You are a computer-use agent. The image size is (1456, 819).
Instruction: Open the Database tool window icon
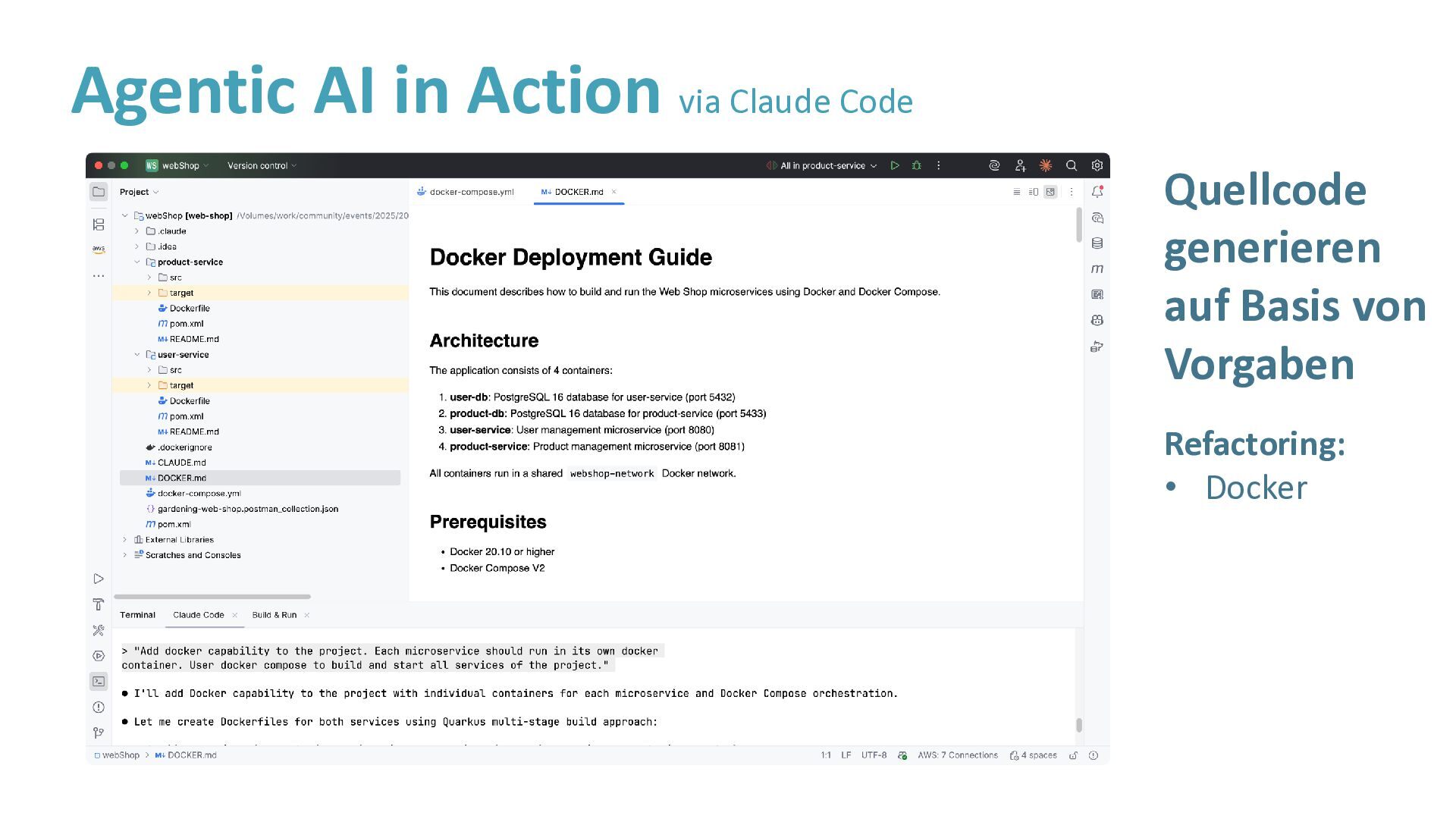[1097, 243]
